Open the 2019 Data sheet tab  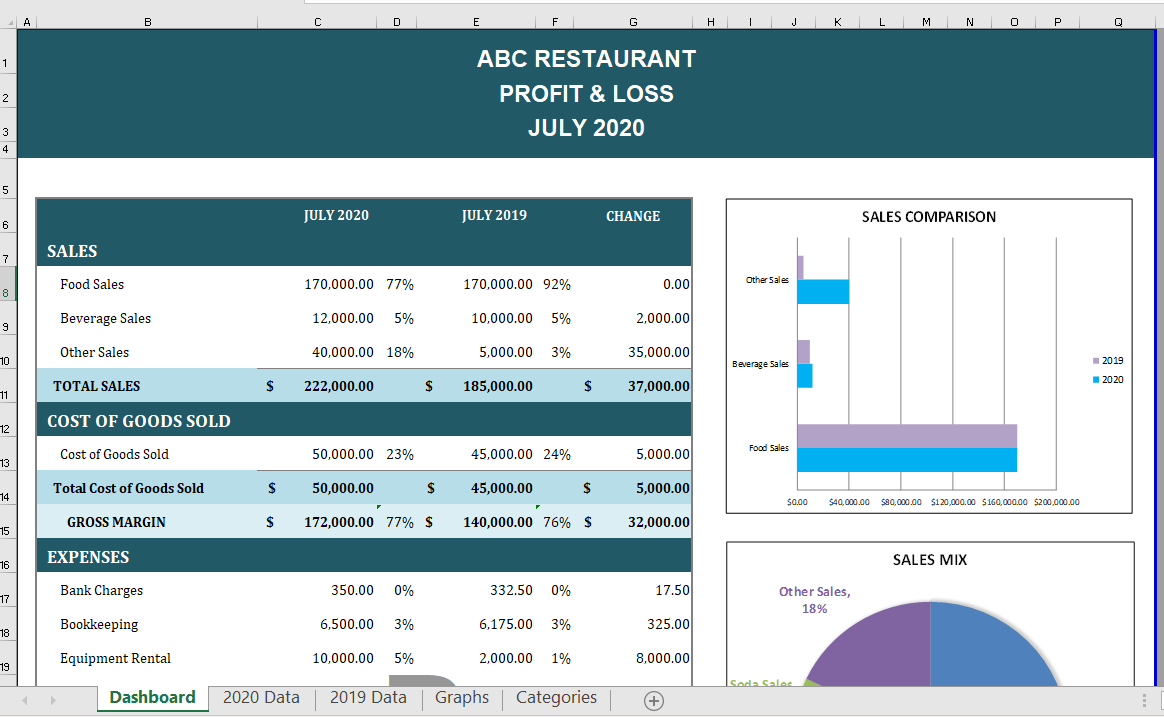point(368,698)
